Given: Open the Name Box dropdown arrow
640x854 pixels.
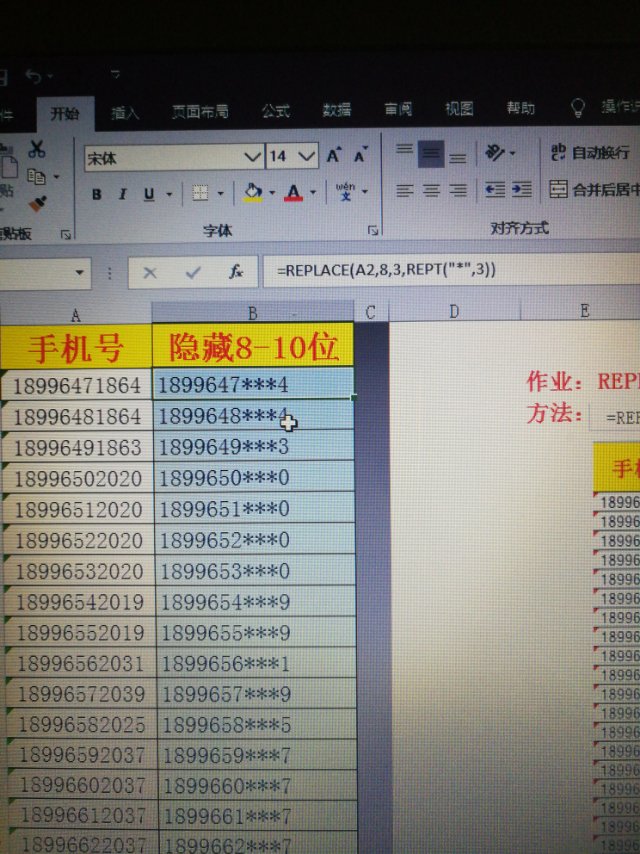Looking at the screenshot, I should click(80, 272).
